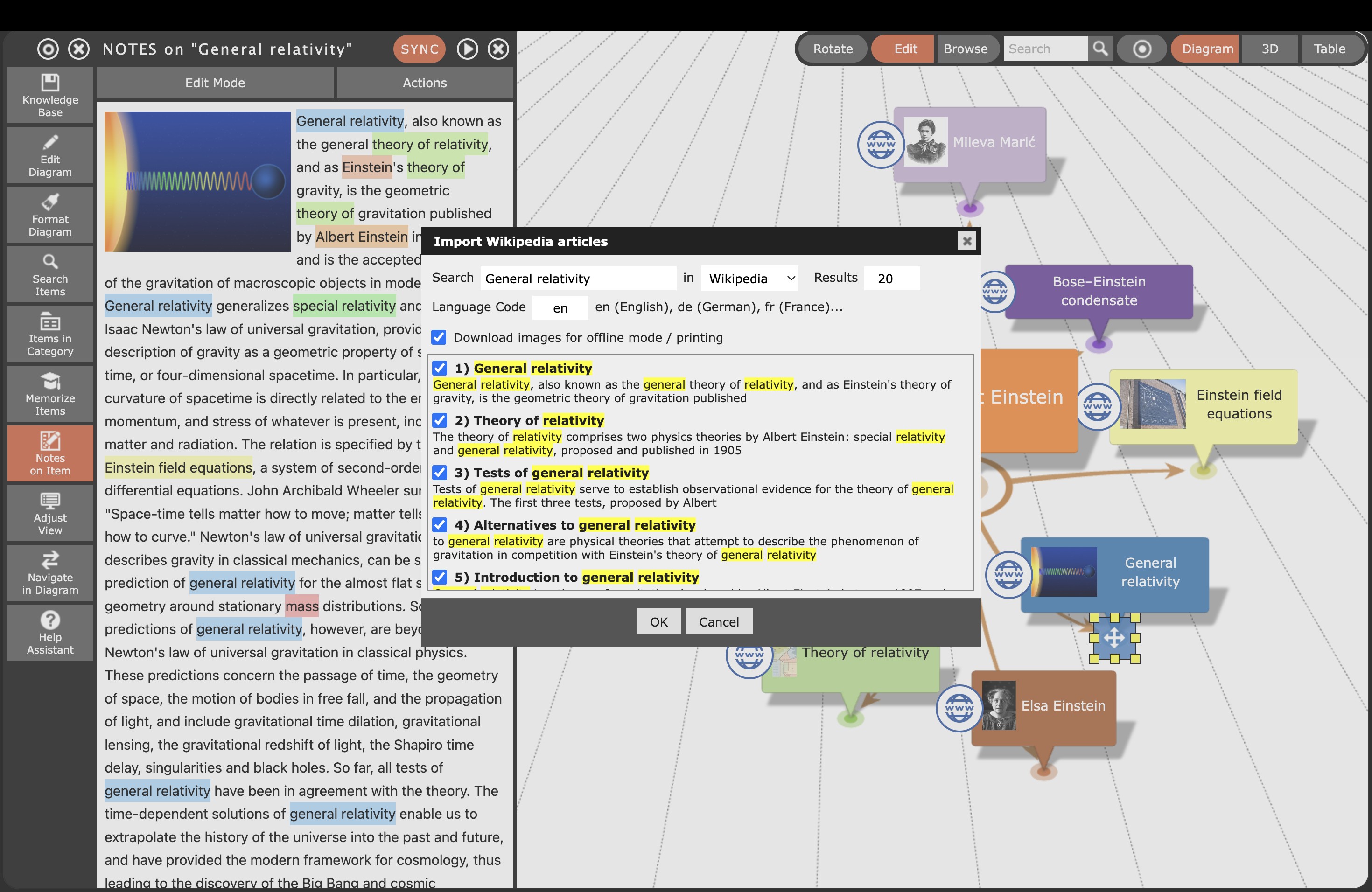The width and height of the screenshot is (1372, 892).
Task: Select Rotate mode in top toolbar
Action: tap(833, 49)
